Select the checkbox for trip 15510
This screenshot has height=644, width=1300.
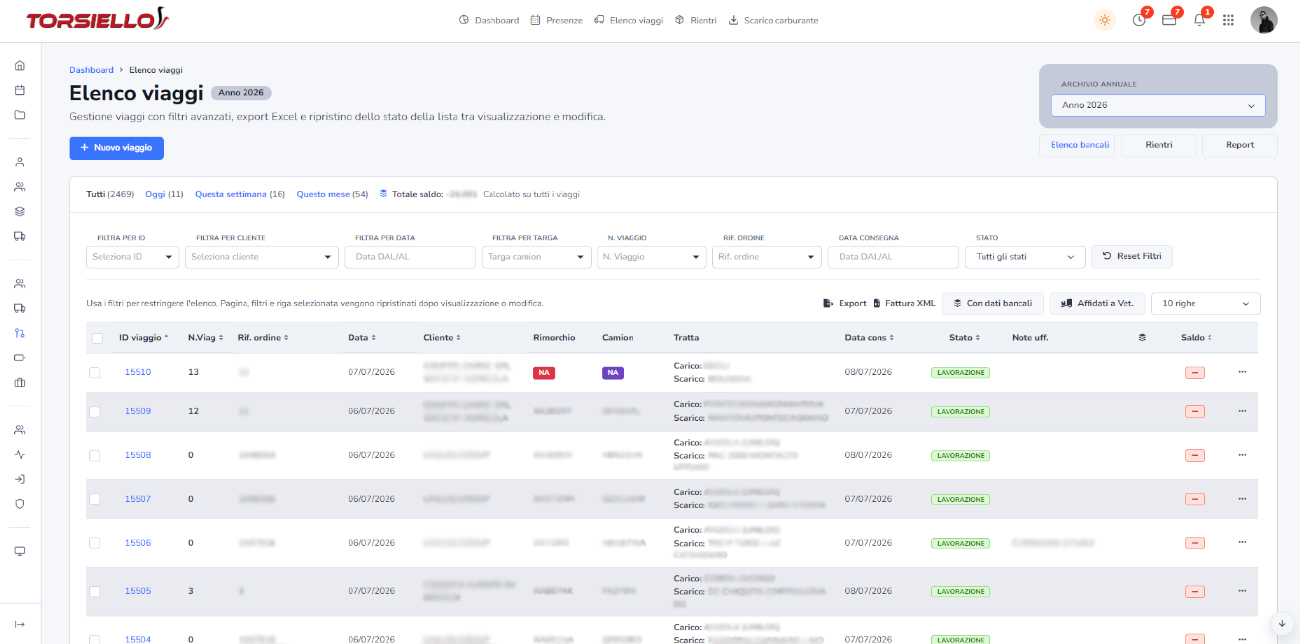coord(95,372)
